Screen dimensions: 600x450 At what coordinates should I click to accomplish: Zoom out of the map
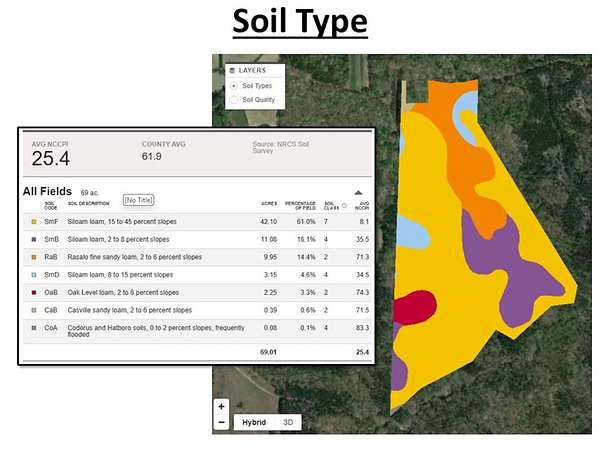pyautogui.click(x=222, y=422)
